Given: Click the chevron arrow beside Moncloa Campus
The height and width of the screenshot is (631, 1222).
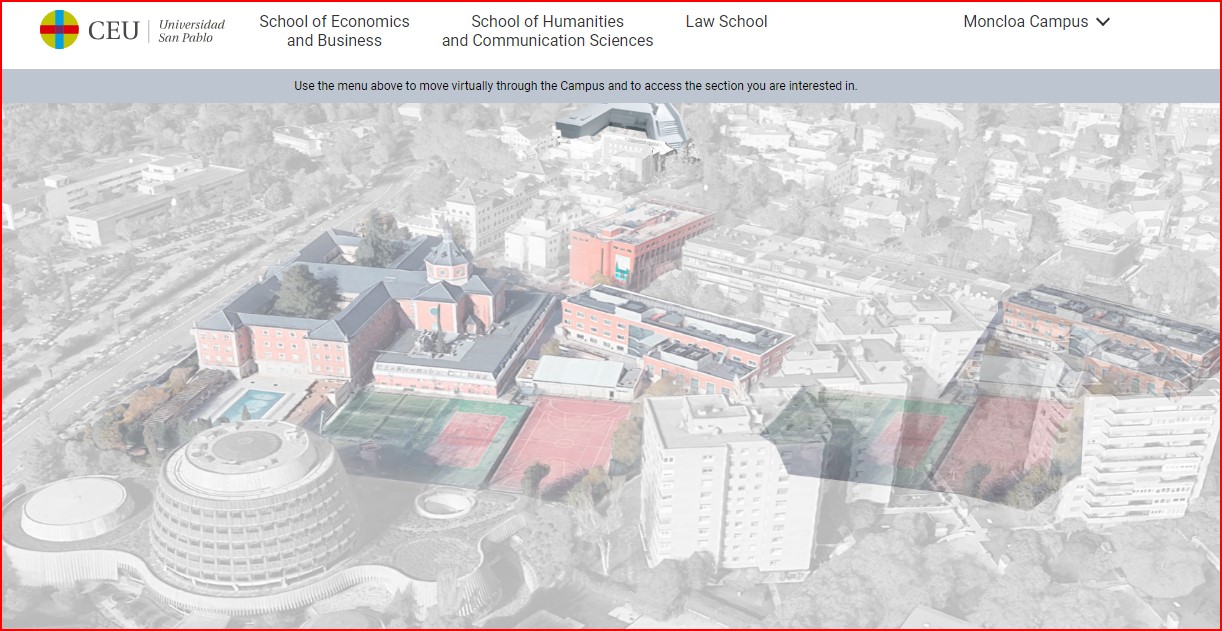Looking at the screenshot, I should point(1103,22).
